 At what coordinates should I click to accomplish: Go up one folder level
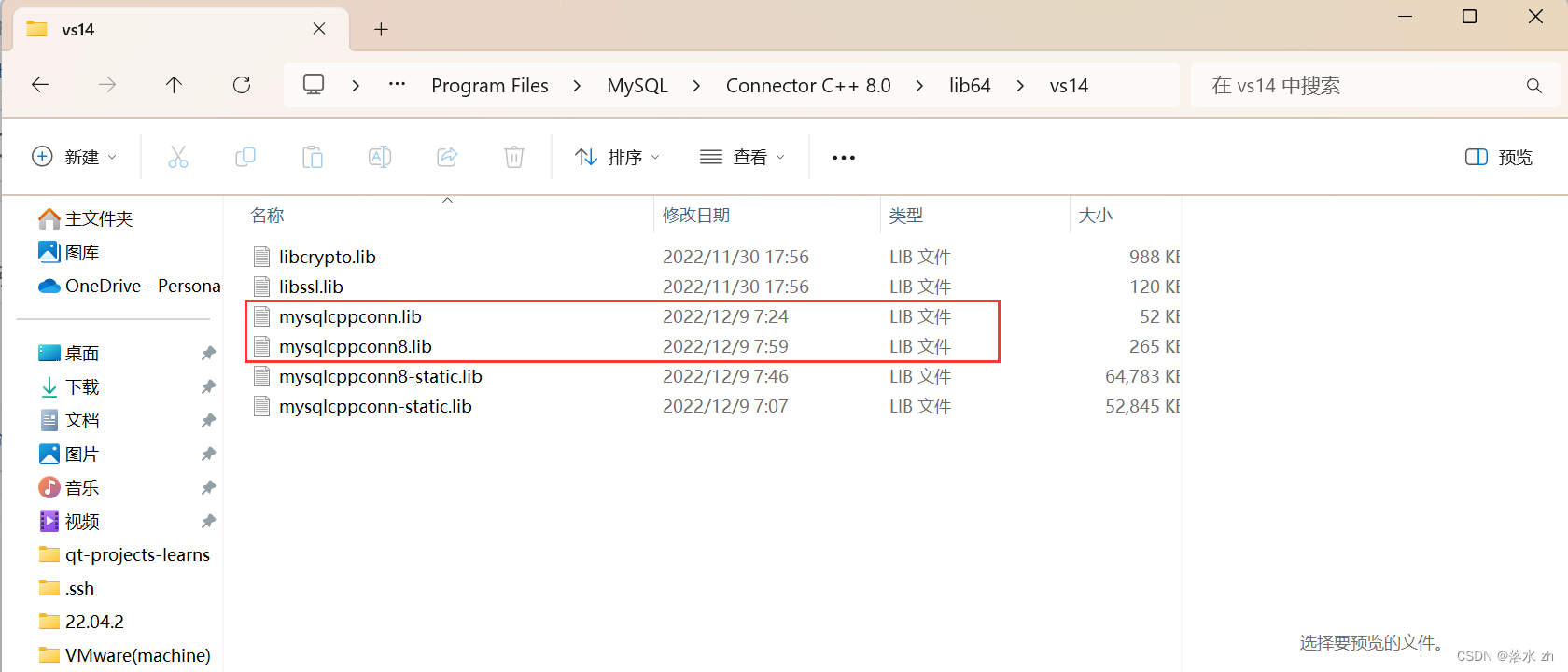174,85
